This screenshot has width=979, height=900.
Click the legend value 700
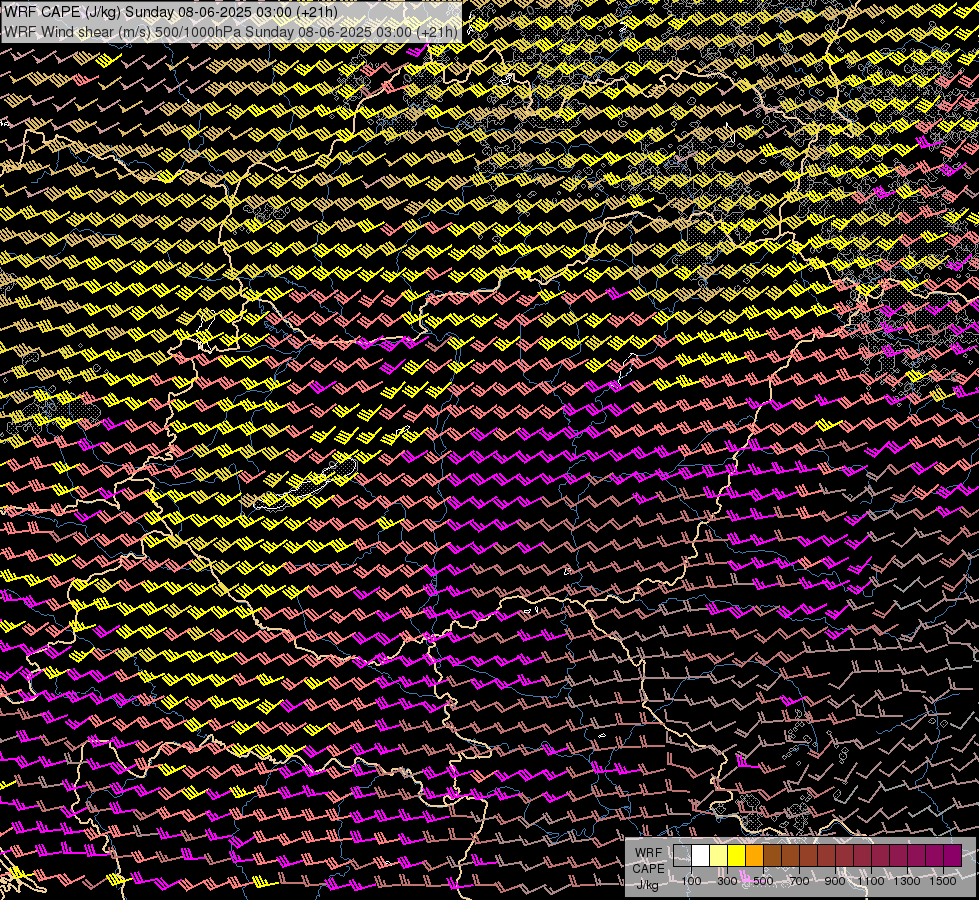pos(800,881)
